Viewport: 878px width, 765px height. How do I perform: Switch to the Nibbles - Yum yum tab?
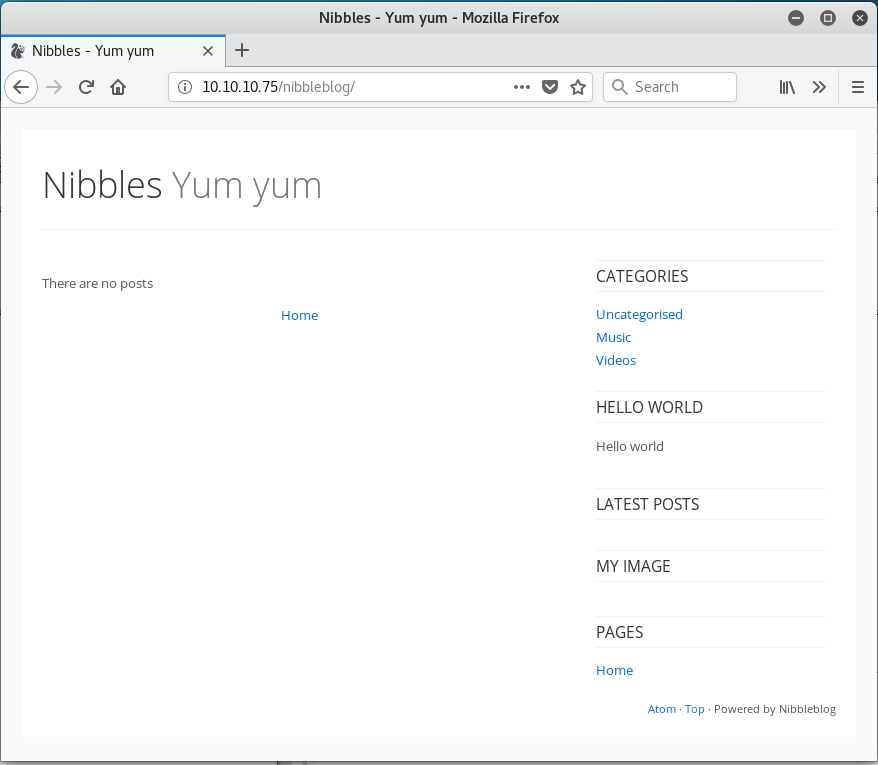coord(110,50)
